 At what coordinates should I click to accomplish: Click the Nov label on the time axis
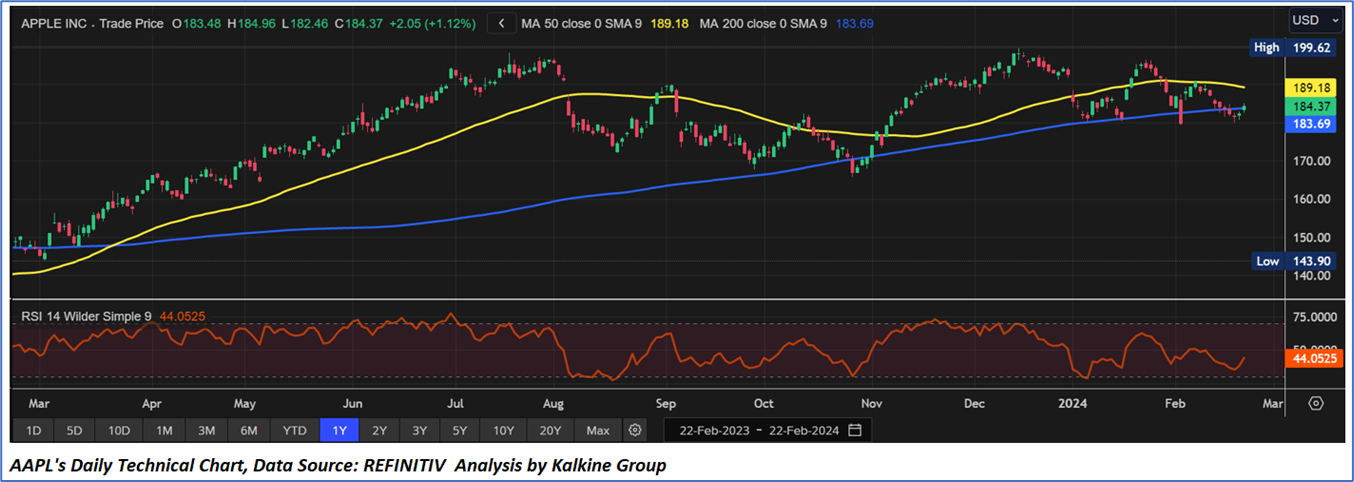(871, 404)
